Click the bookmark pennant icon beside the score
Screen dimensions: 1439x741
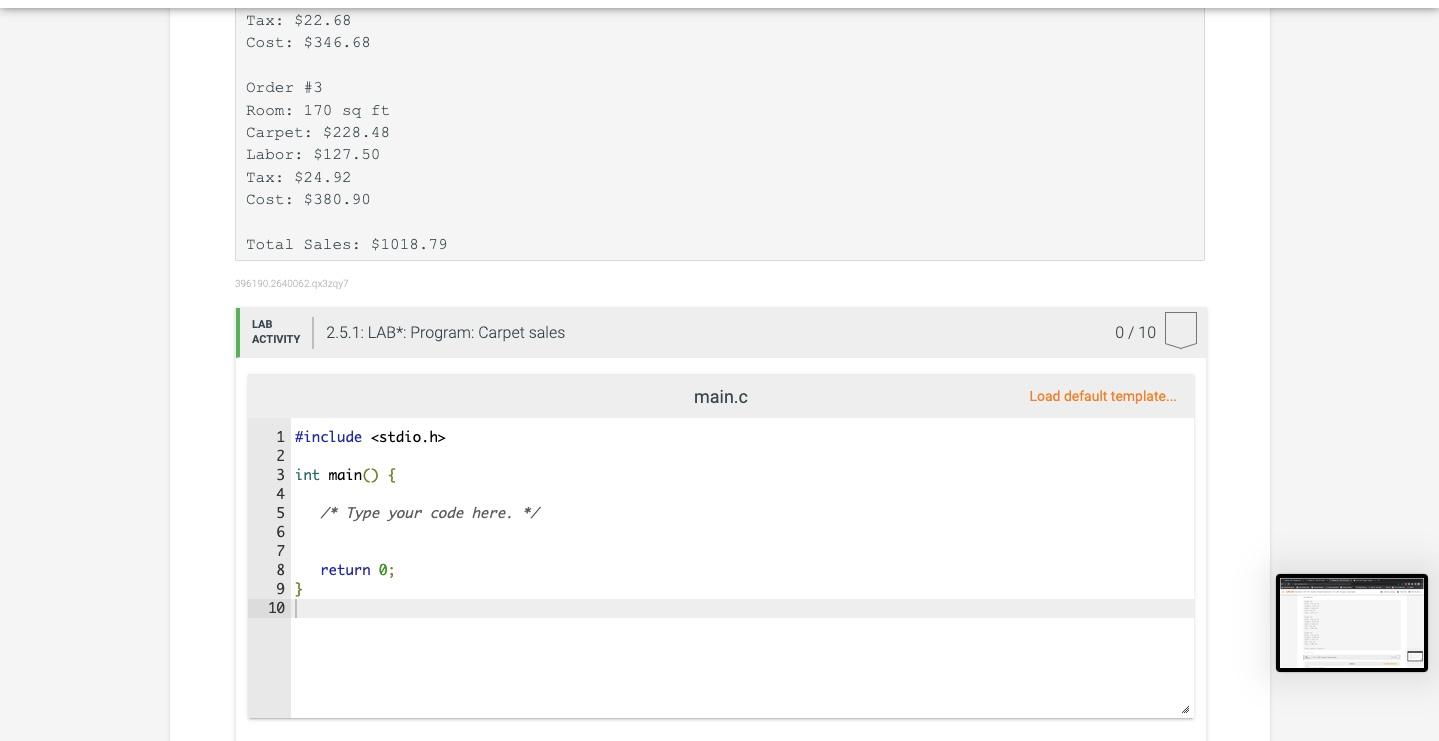[x=1180, y=330]
